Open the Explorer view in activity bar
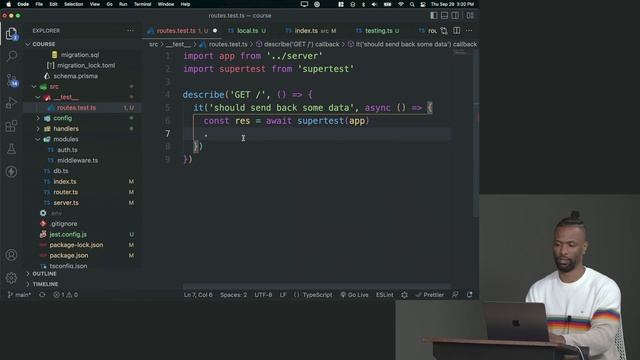The width and height of the screenshot is (640, 360). tap(11, 34)
